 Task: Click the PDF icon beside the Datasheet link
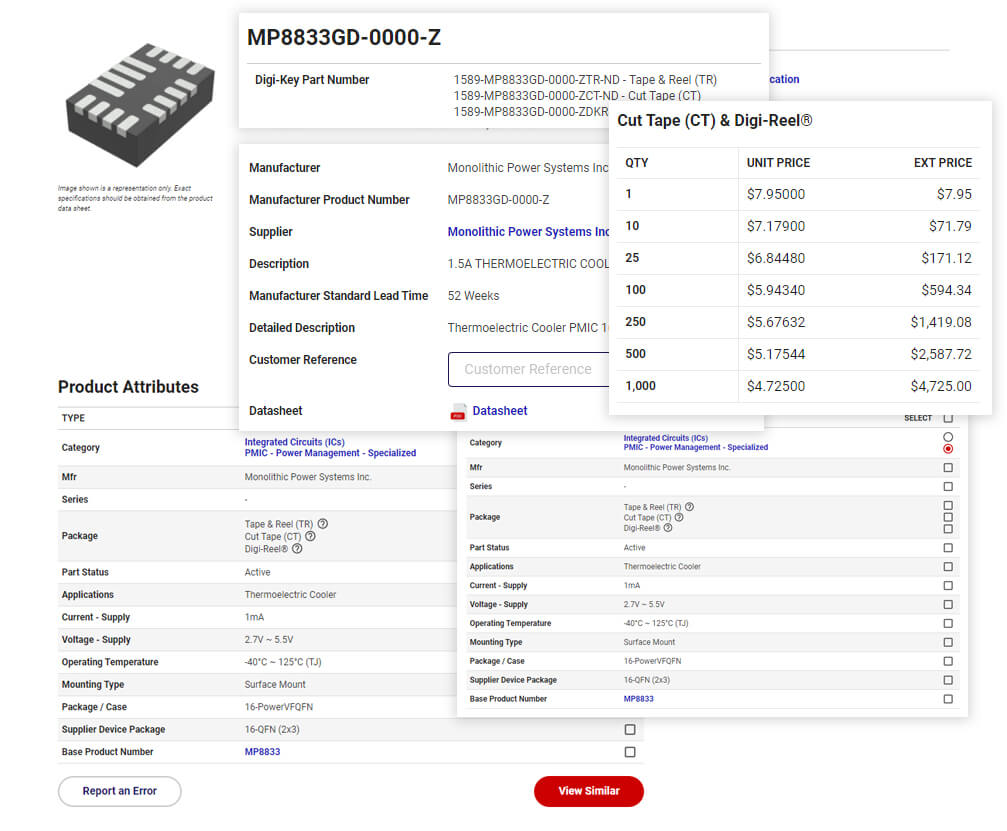(458, 412)
